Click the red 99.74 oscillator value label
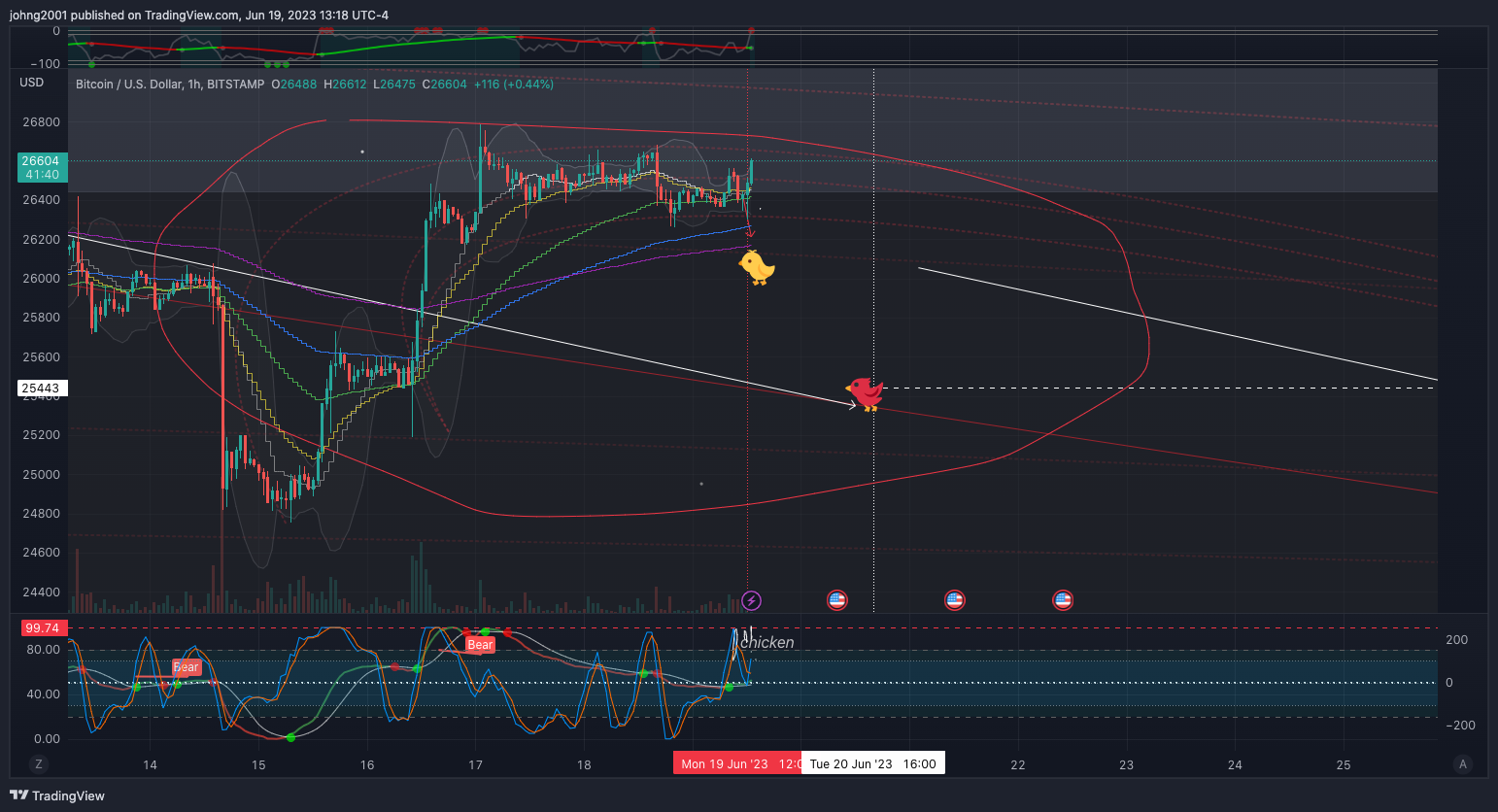 pos(42,628)
